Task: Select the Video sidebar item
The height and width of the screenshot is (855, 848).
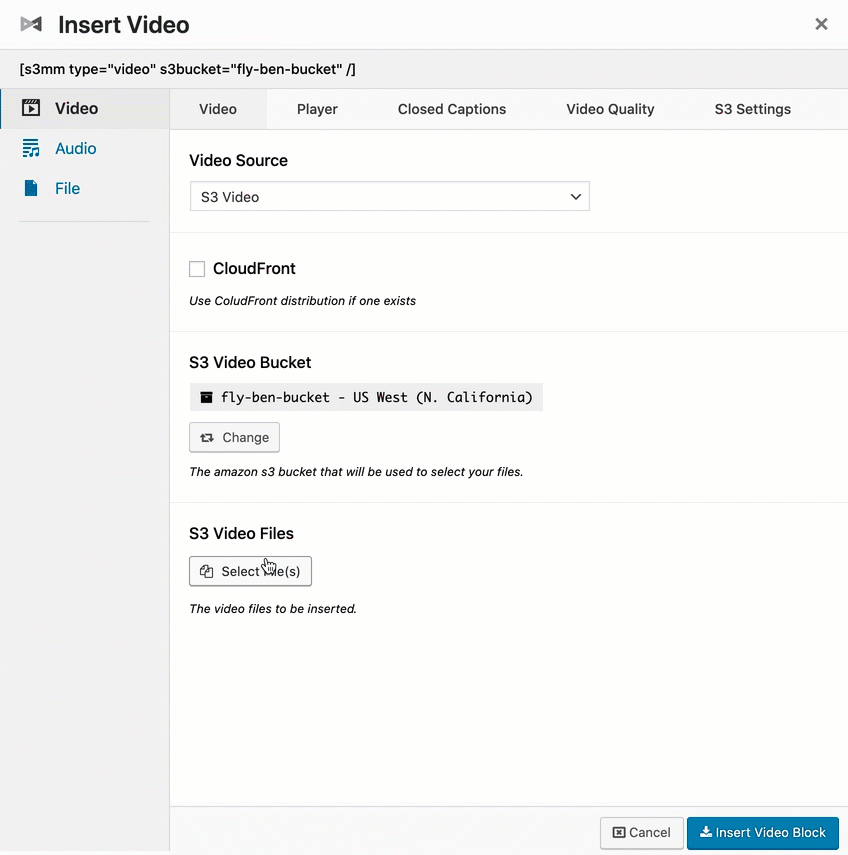Action: coord(85,109)
